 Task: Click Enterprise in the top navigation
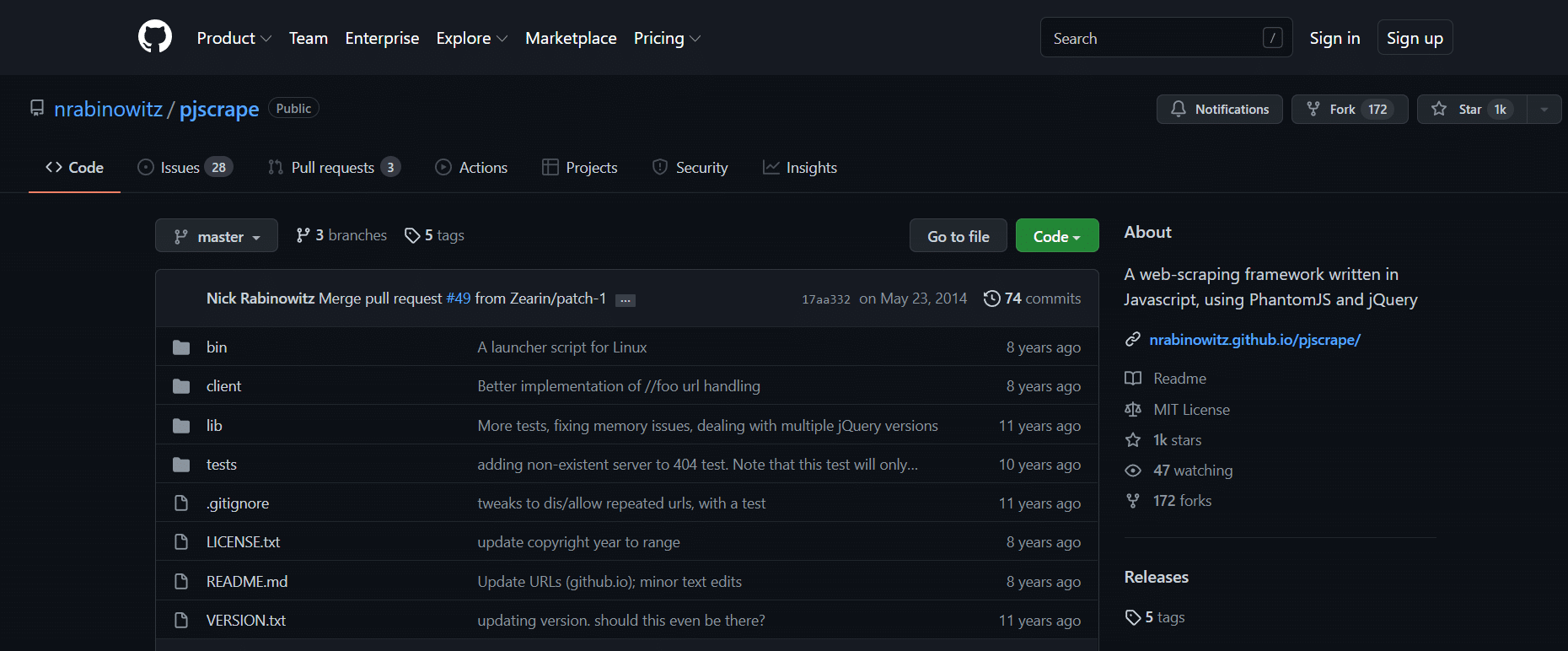pos(382,38)
